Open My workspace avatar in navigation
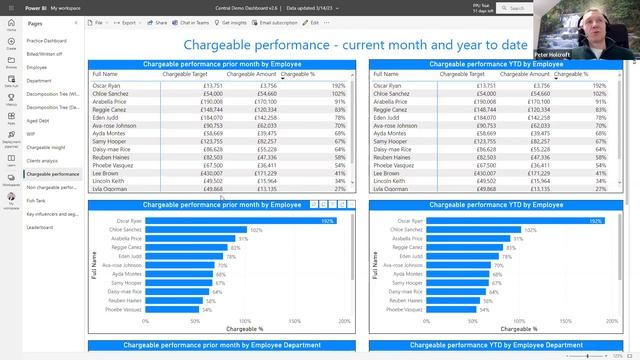Viewport: 640px width, 360px height. point(11,200)
